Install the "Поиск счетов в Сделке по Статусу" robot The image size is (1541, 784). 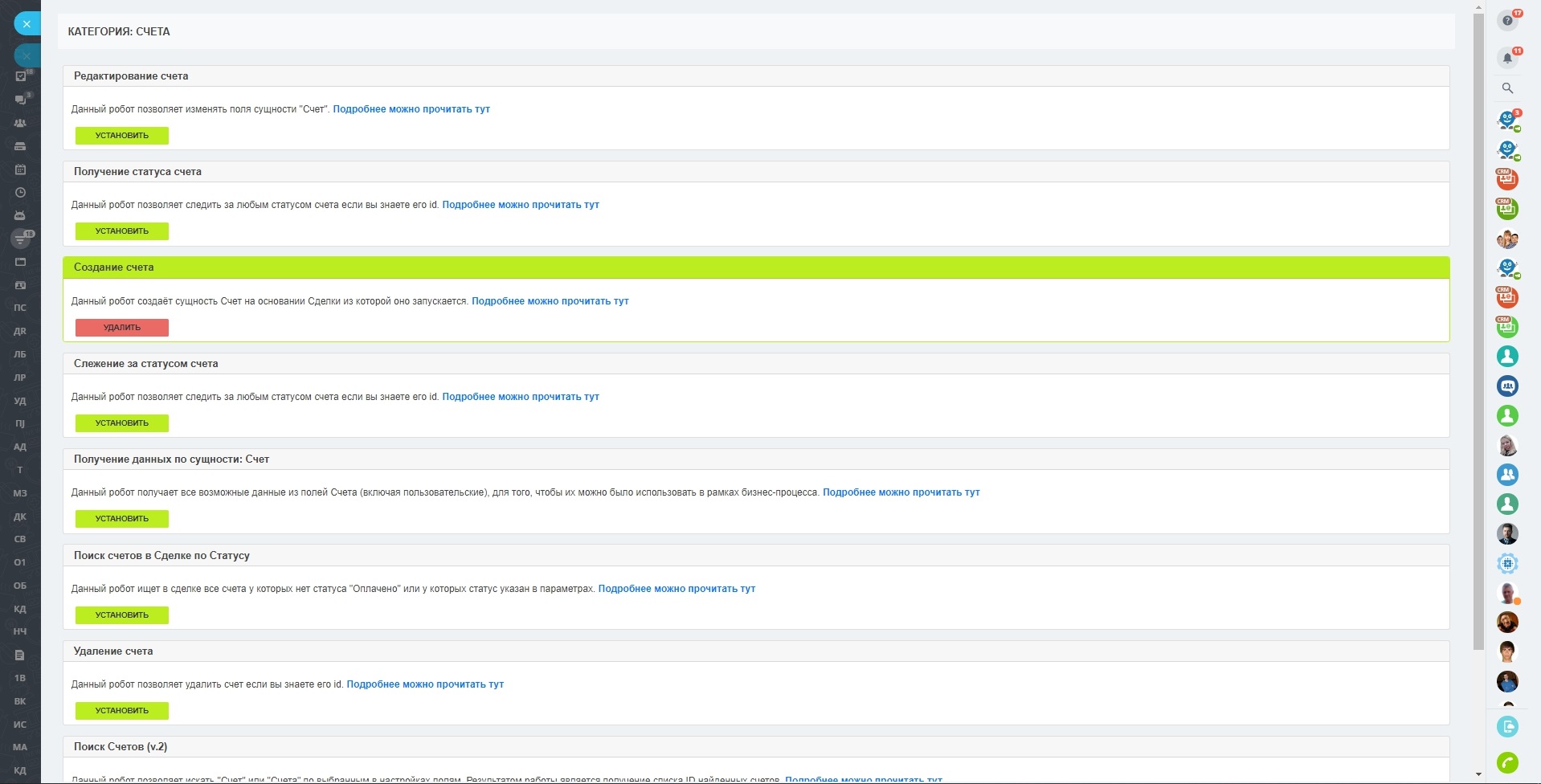(x=122, y=615)
